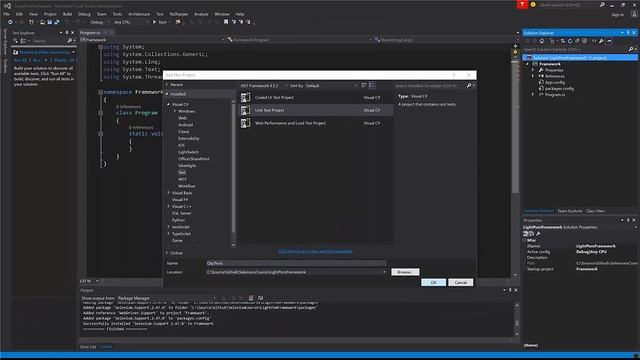Click the dialog's template search magnifier icon
Viewport: 640px width, 360px height.
pyautogui.click(x=469, y=86)
